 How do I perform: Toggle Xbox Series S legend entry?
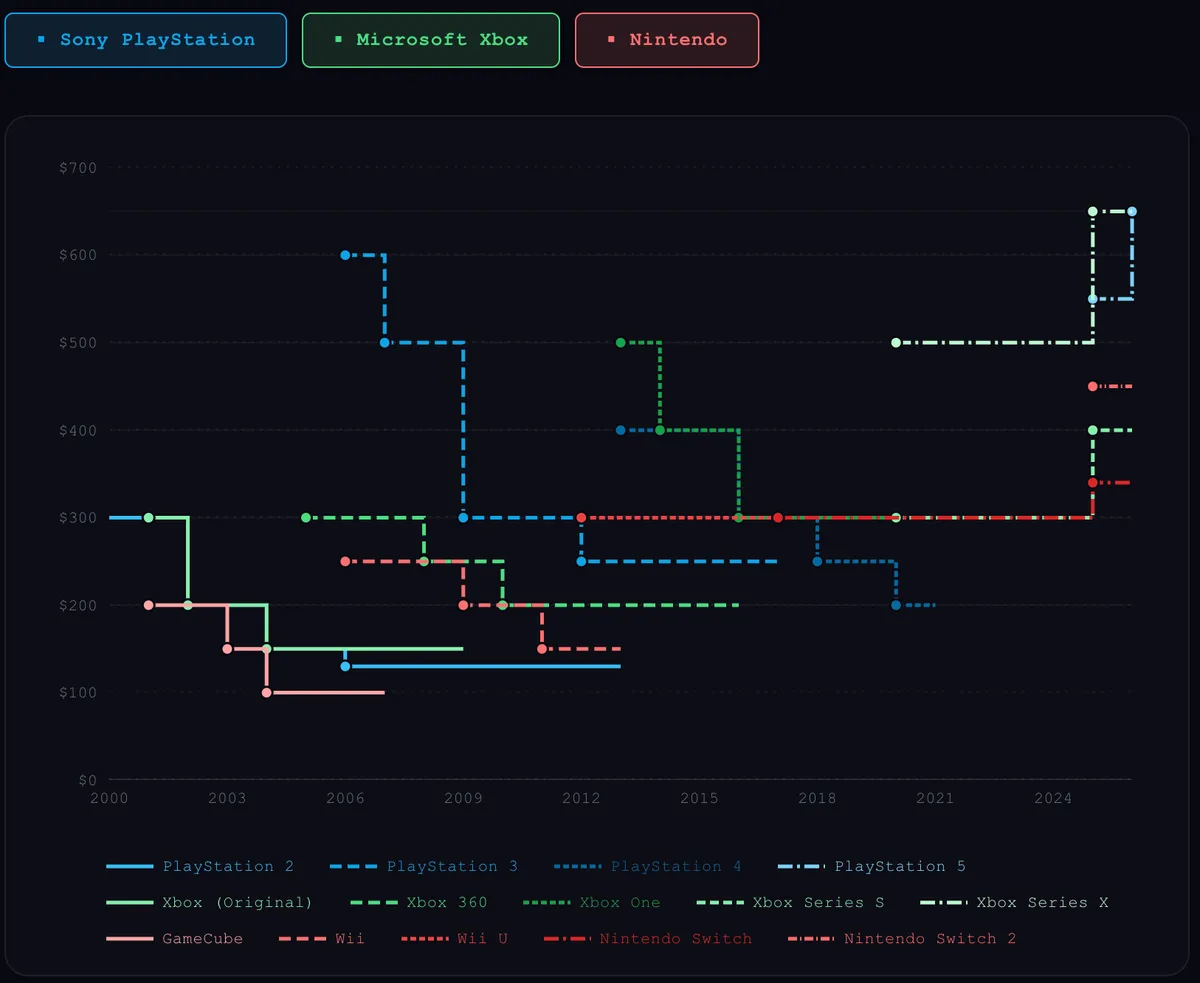coord(791,902)
